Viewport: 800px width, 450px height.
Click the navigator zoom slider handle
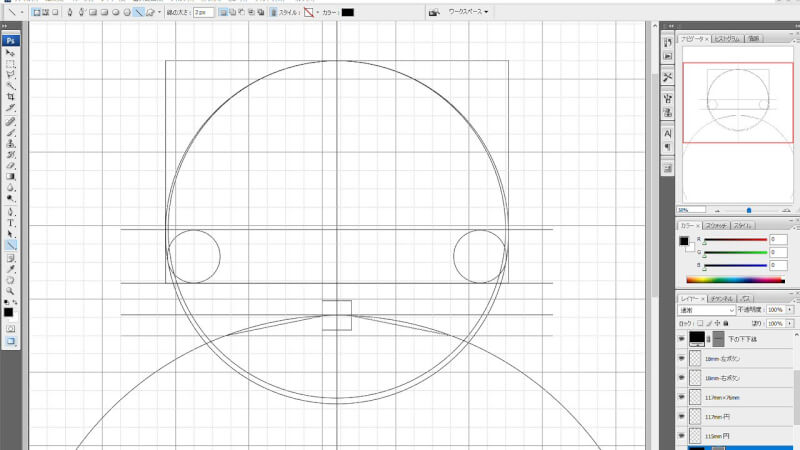point(748,210)
